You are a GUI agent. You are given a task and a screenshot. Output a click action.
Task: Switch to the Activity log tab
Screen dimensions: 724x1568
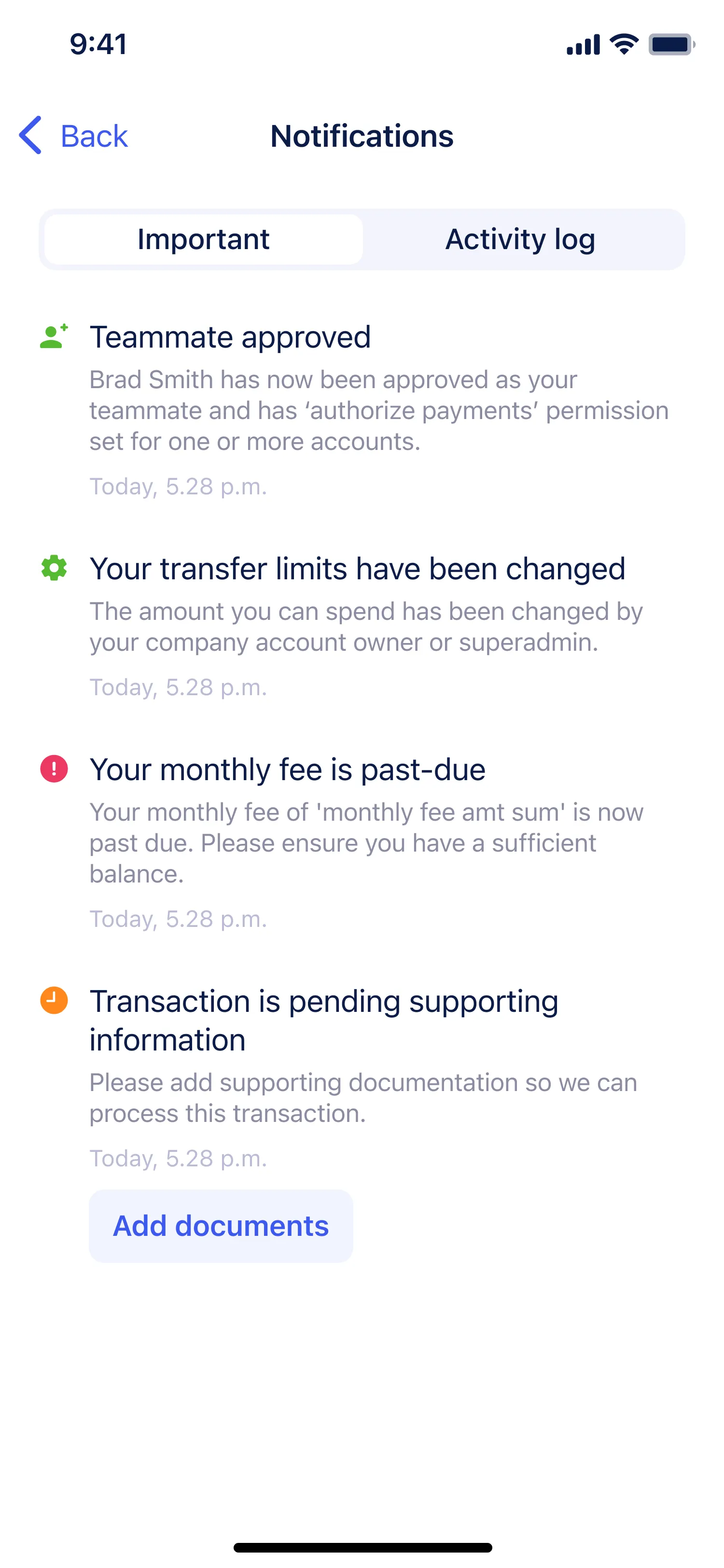click(x=520, y=239)
